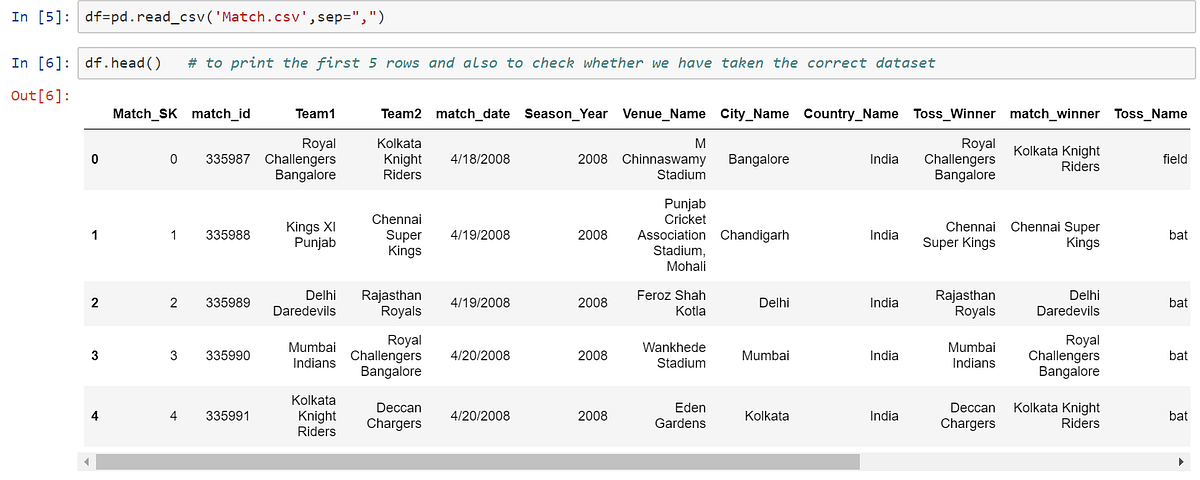Click match_id cell 335991

(228, 416)
